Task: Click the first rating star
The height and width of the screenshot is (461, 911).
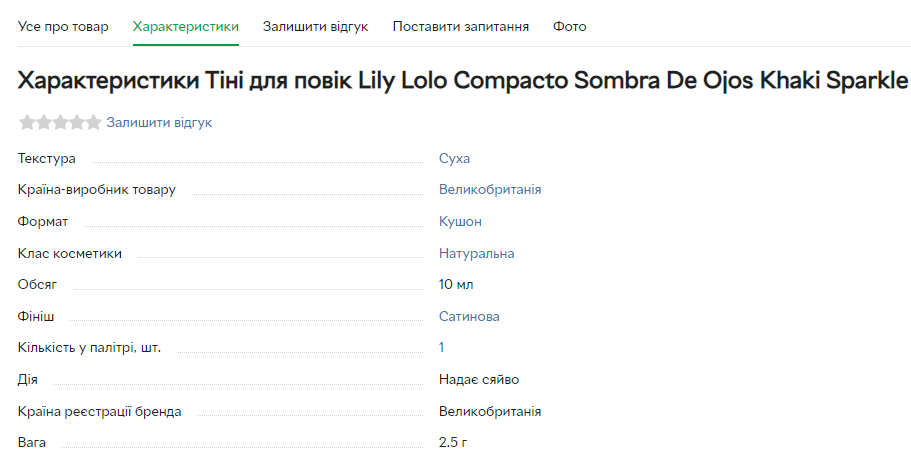Action: tap(27, 123)
